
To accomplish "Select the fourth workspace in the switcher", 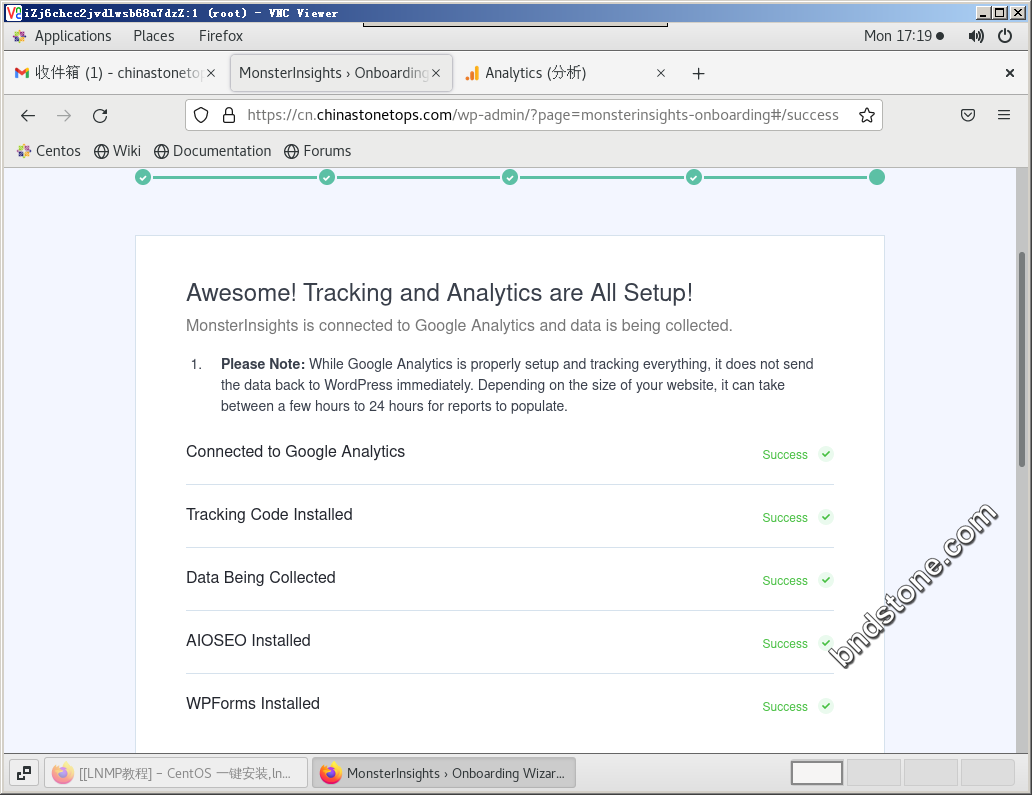I will coord(987,773).
